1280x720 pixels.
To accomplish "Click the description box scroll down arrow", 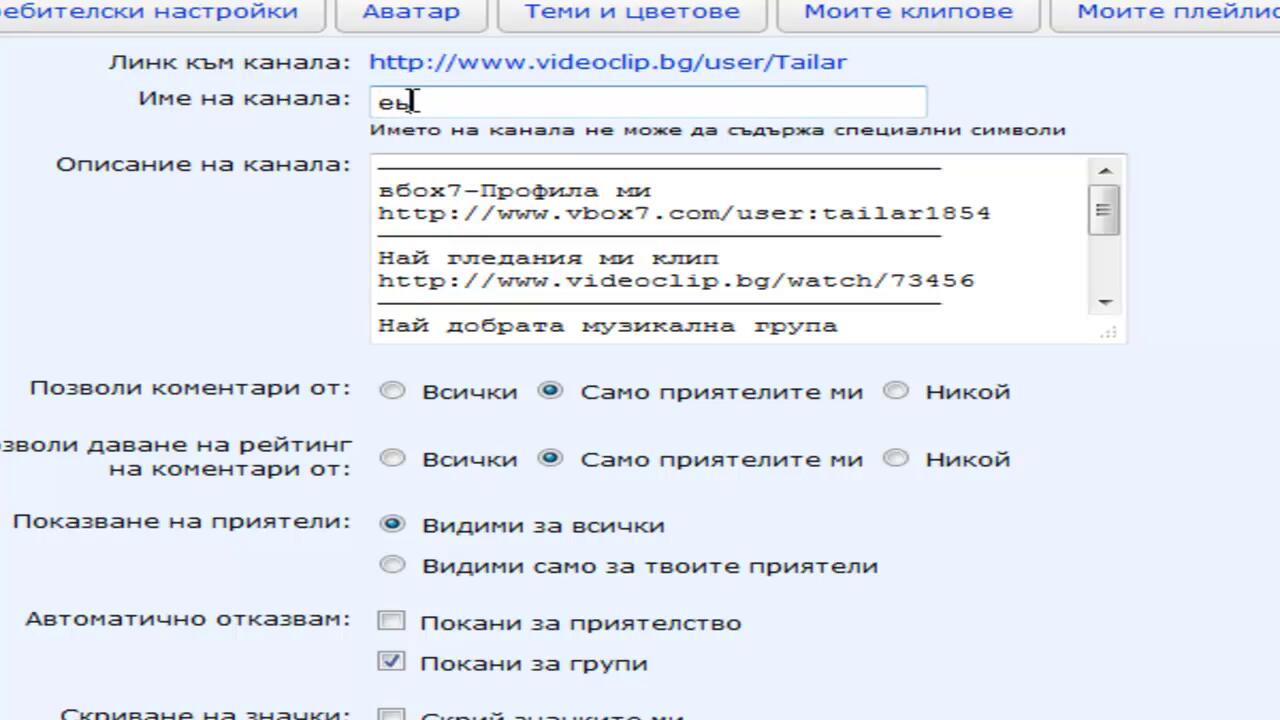I will coord(1105,302).
